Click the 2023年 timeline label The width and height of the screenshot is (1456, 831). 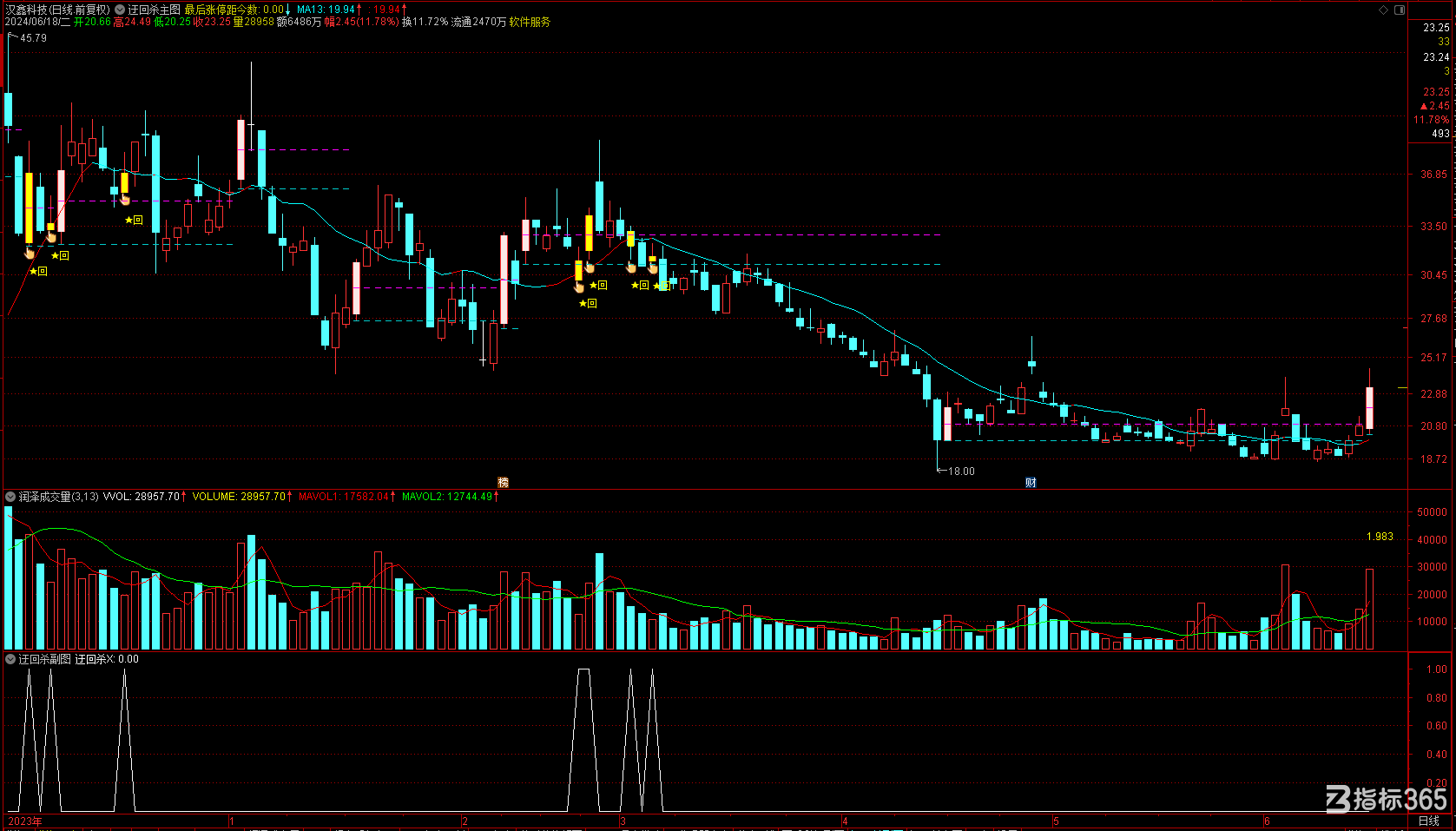(24, 821)
